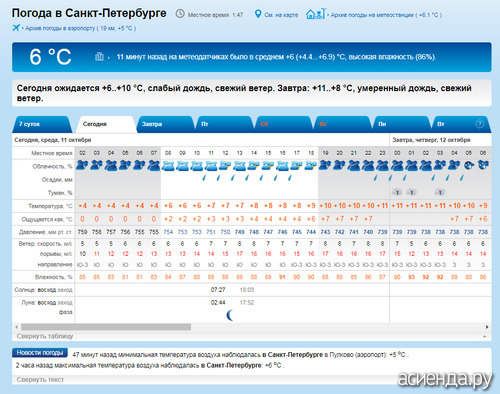Click the map pin location icon
500x394 pixels.
(258, 14)
